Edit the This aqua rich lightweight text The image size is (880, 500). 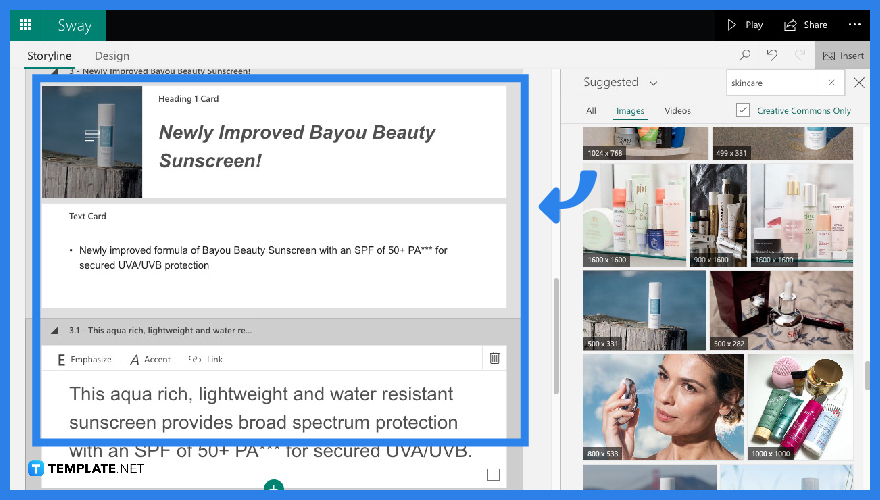coord(270,422)
